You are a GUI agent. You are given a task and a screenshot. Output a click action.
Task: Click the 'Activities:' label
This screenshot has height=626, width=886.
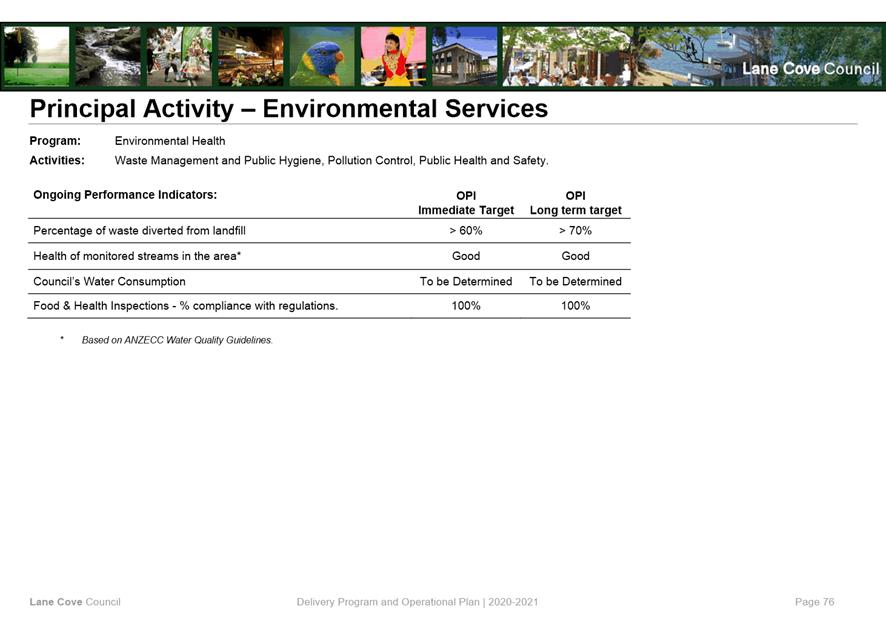pos(57,160)
